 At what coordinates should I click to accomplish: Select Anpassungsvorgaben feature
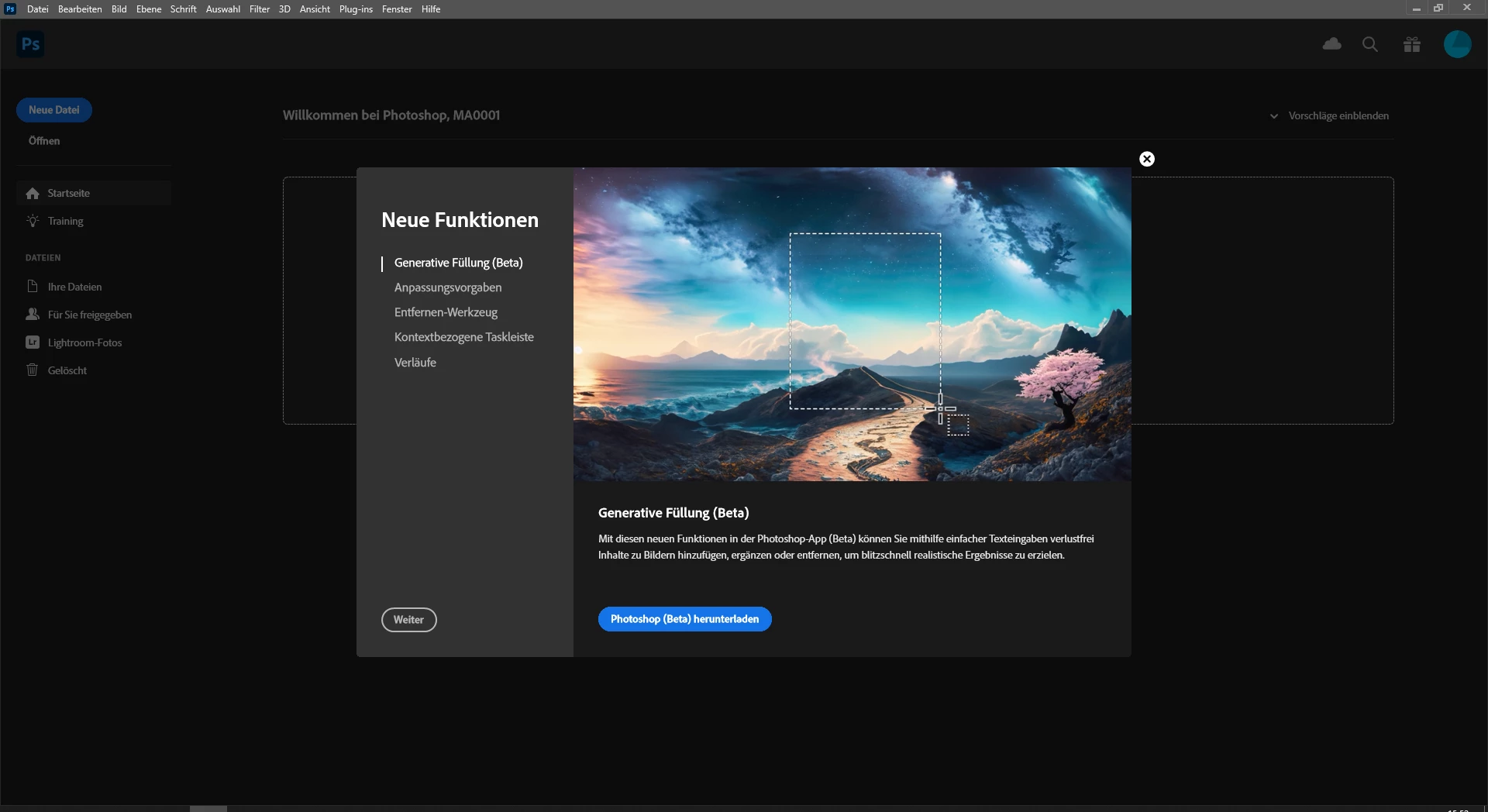point(448,287)
